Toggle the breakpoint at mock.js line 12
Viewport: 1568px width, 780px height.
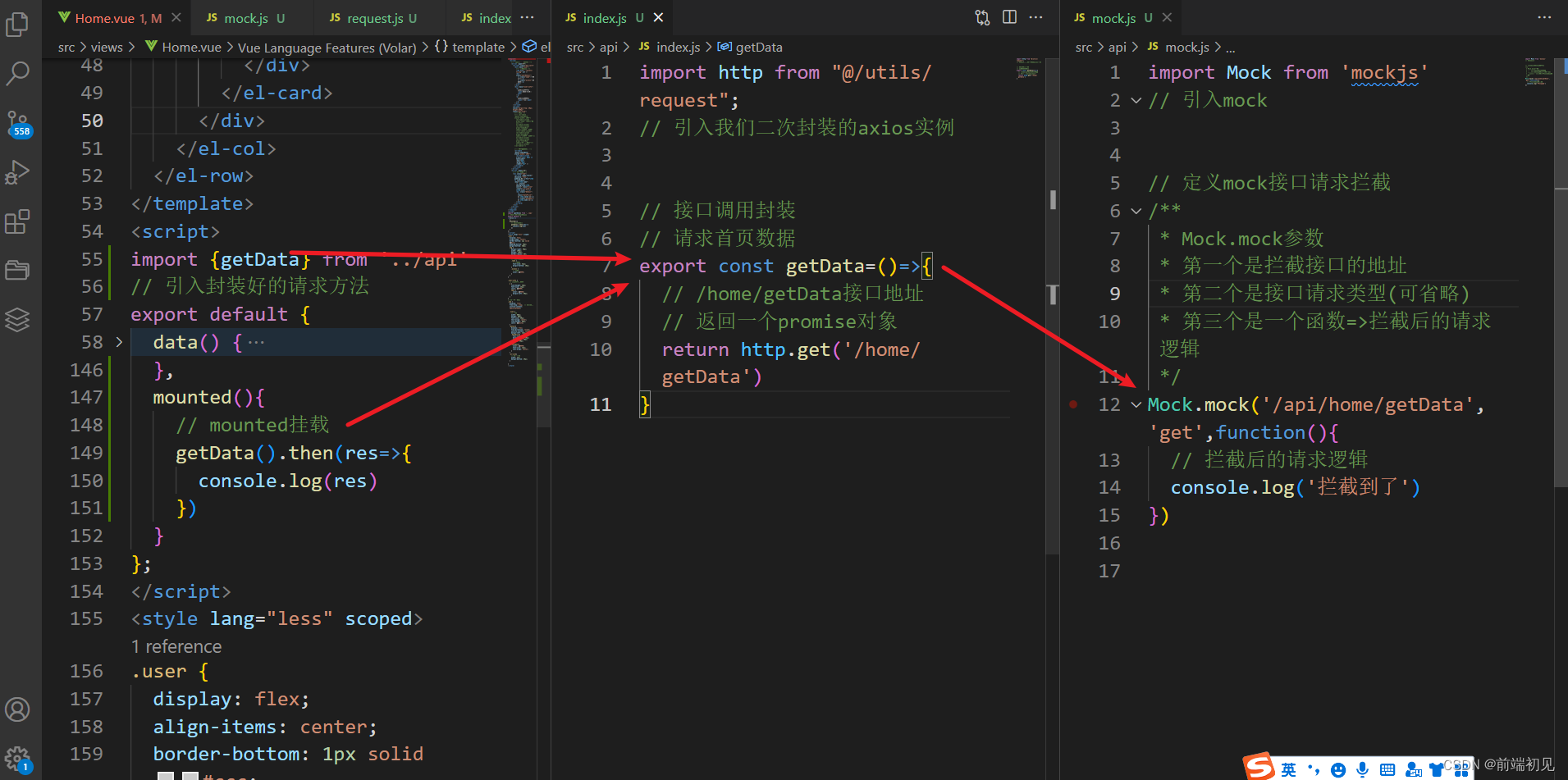[1073, 404]
